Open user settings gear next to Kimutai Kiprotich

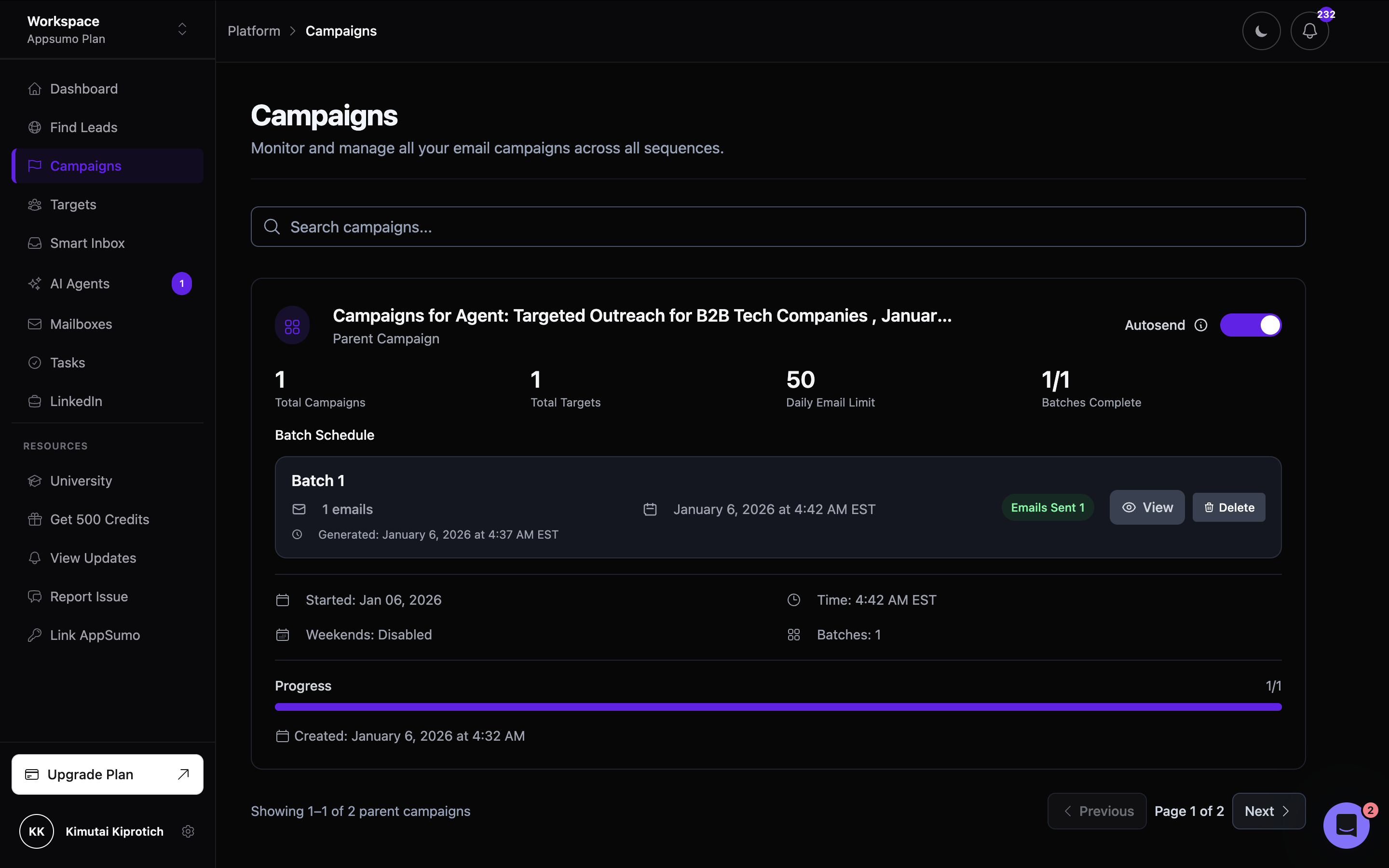click(x=188, y=831)
